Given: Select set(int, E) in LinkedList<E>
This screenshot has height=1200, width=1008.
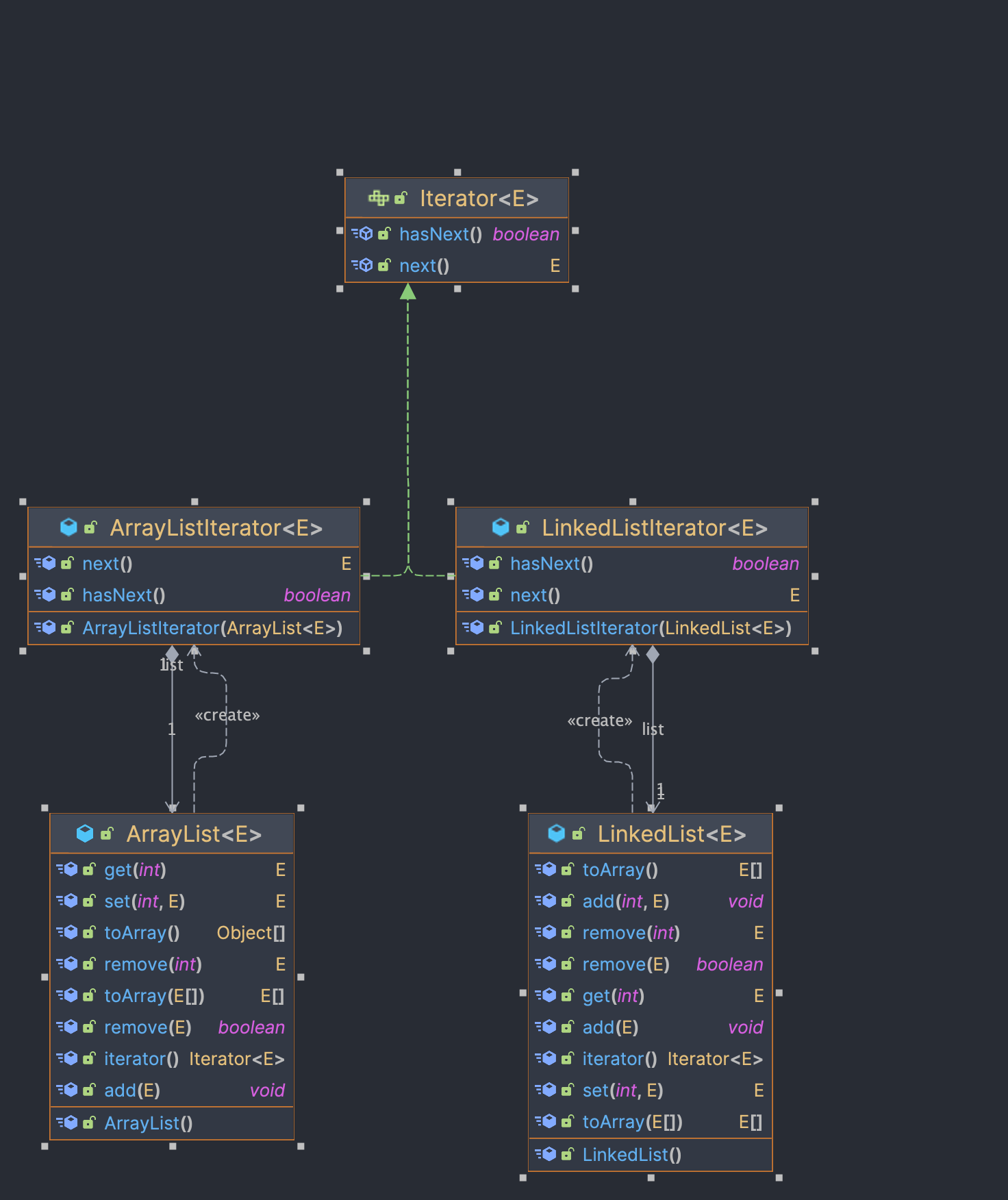Looking at the screenshot, I should pyautogui.click(x=651, y=1090).
